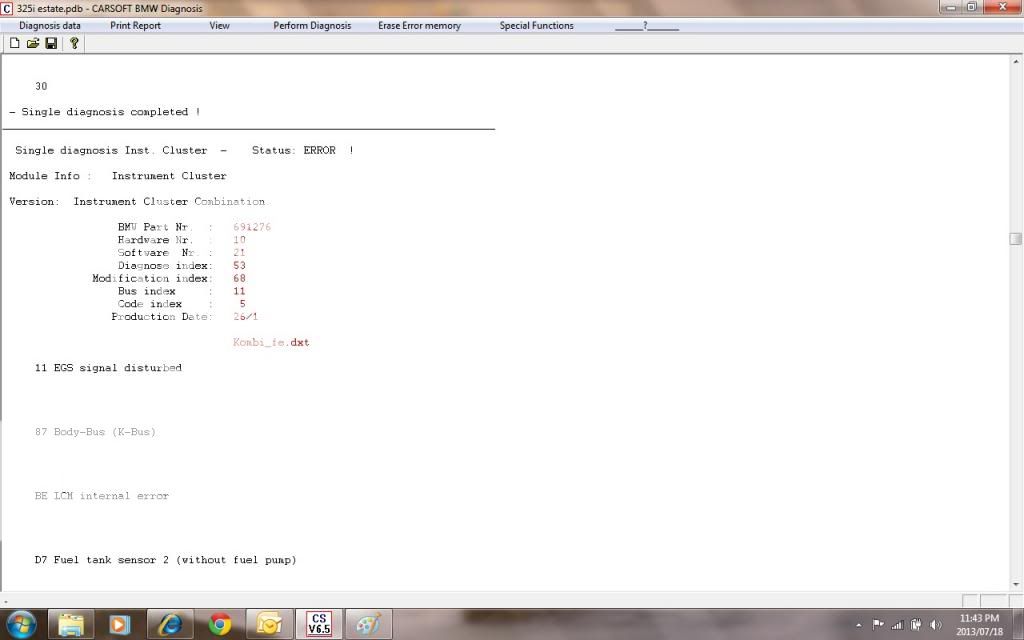1024x640 pixels.
Task: Open the Erase Error memory menu
Action: 419,26
